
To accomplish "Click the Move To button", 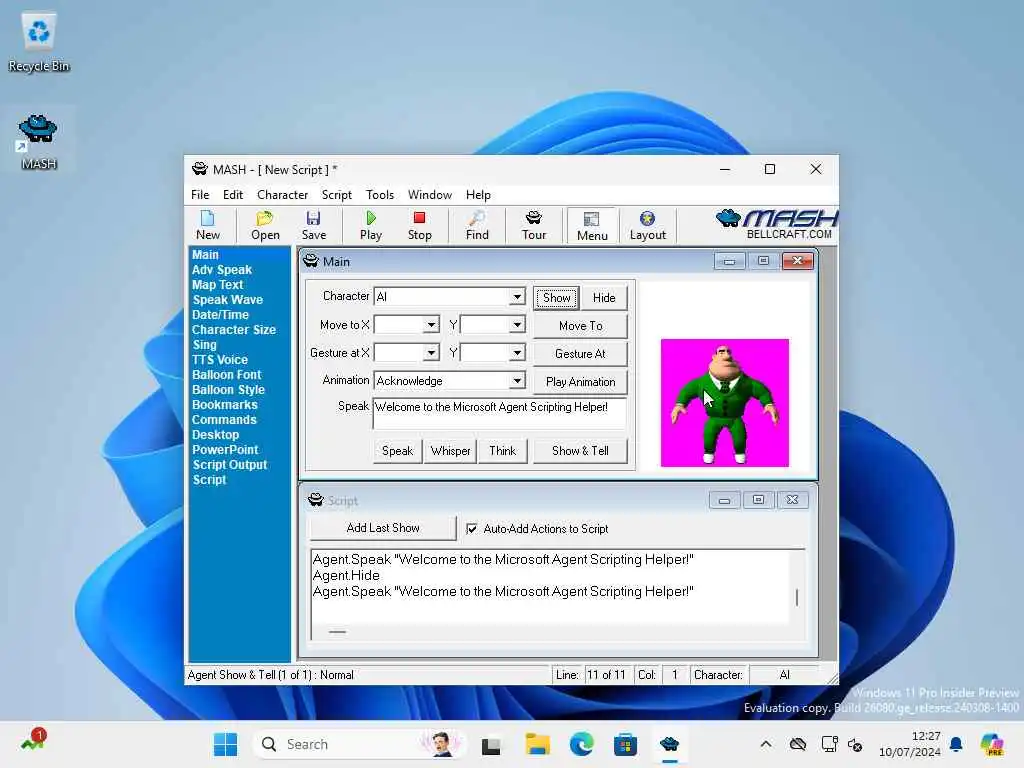I will 580,326.
